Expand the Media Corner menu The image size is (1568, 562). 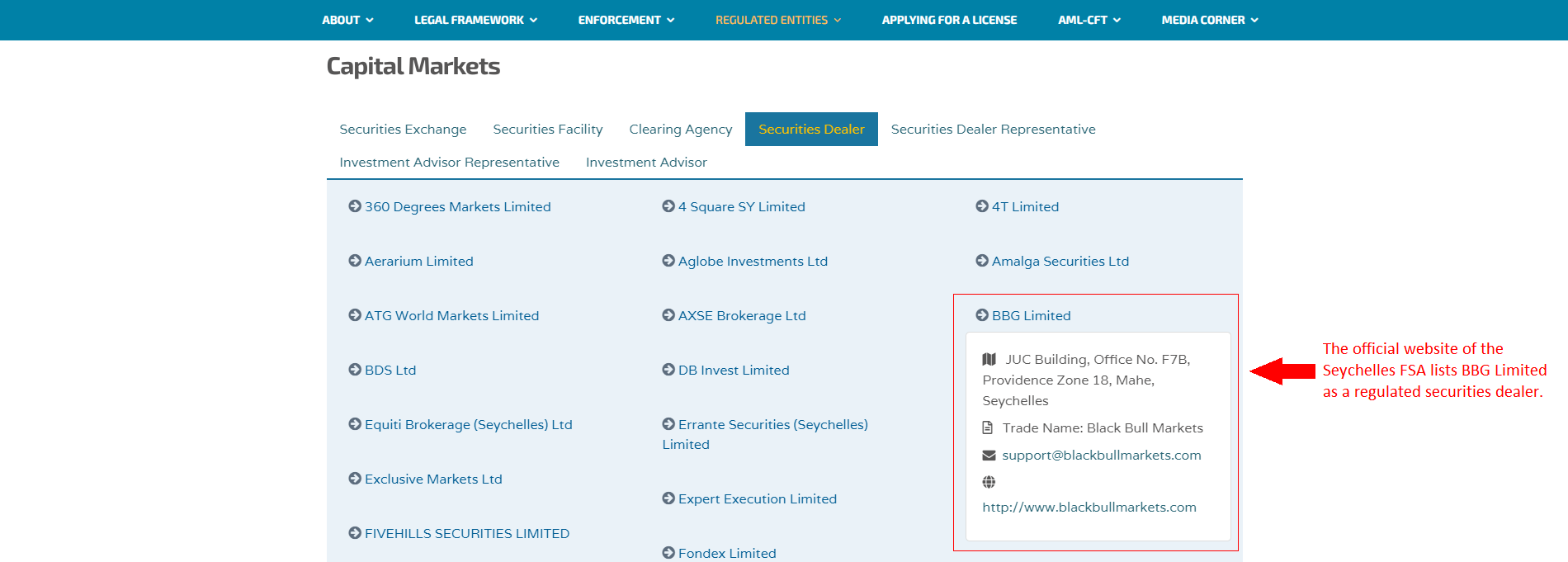click(1209, 20)
